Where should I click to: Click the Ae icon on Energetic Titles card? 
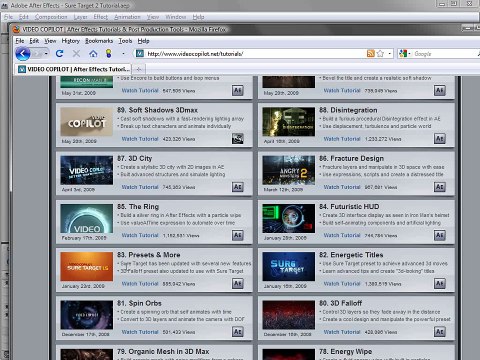coord(440,283)
